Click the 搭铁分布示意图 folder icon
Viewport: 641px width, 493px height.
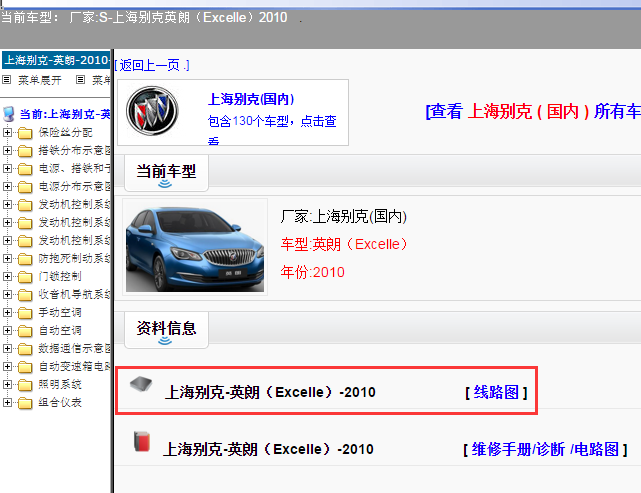click(25, 151)
